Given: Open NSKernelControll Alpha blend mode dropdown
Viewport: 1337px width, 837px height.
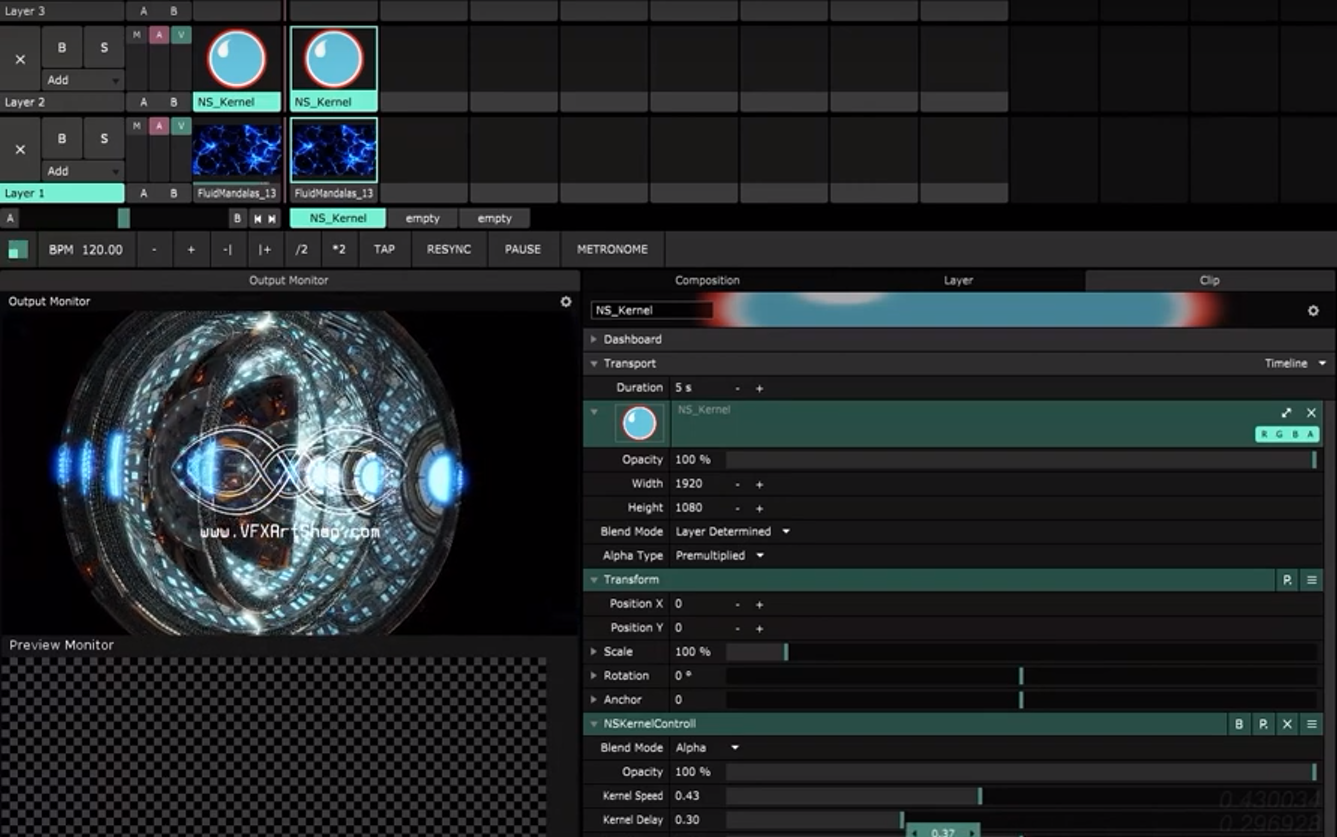Looking at the screenshot, I should tap(708, 748).
